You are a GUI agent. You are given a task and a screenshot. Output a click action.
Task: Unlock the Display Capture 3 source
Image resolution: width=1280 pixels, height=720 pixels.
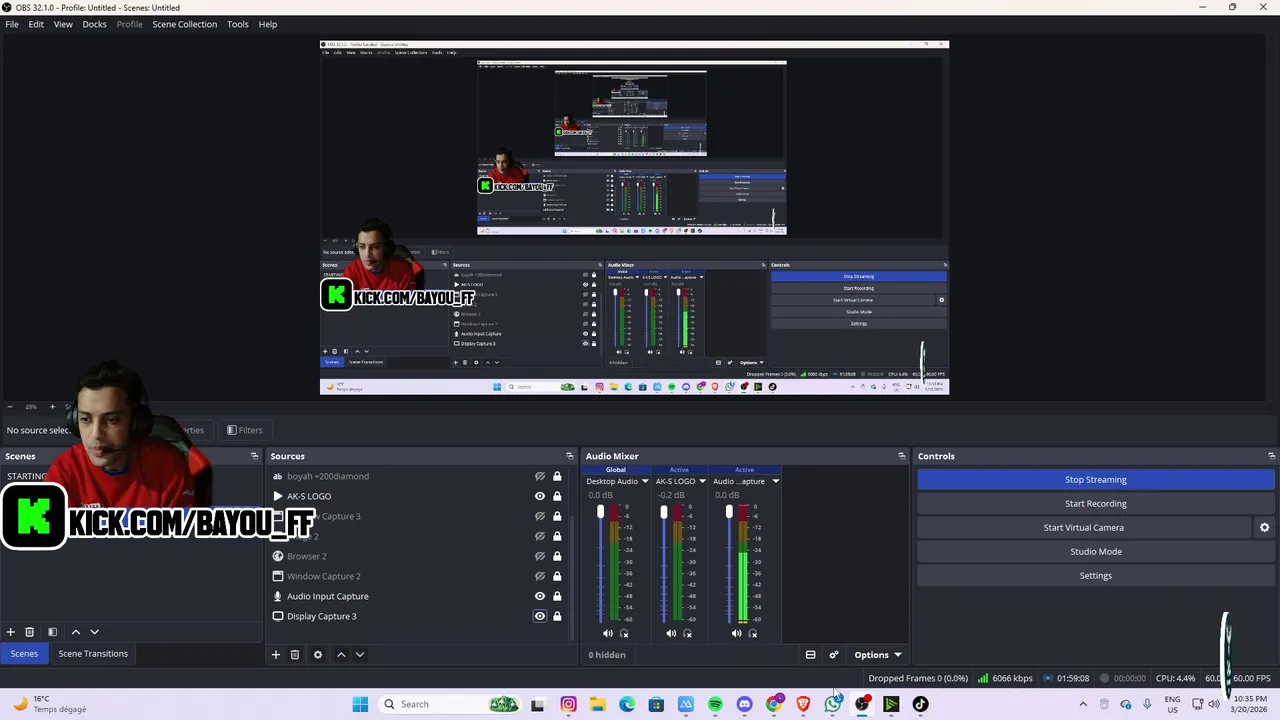[557, 616]
